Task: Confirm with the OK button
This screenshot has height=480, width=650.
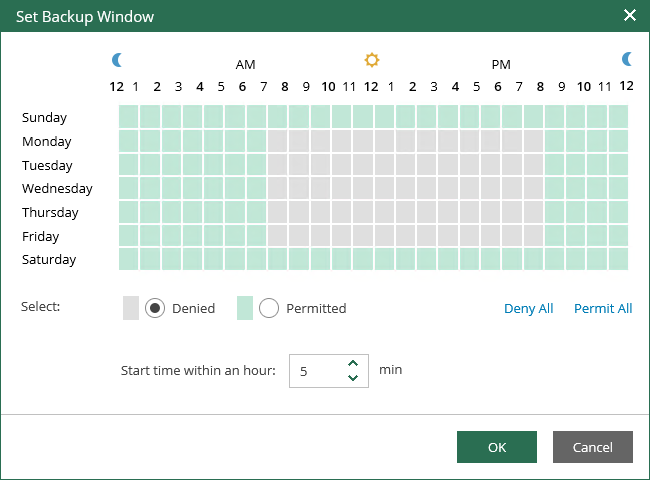Action: (497, 447)
